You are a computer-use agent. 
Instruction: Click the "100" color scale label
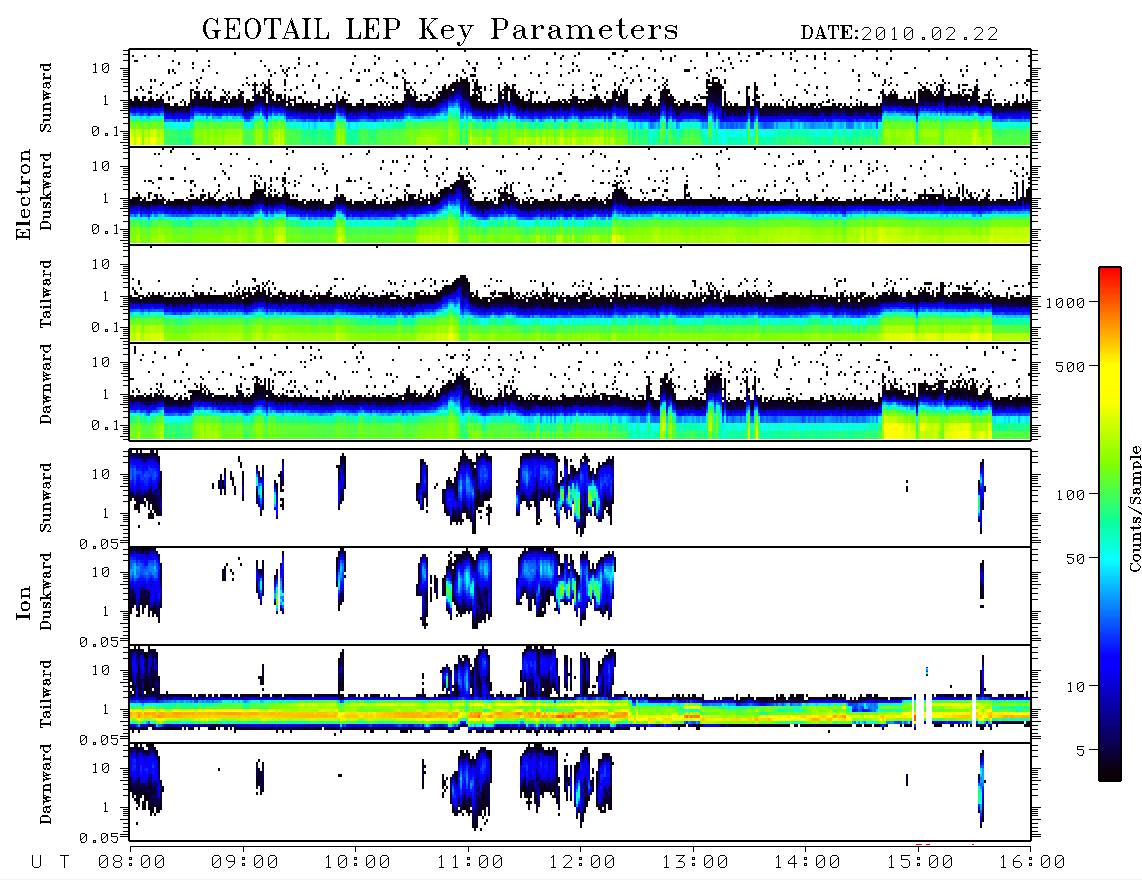1070,495
